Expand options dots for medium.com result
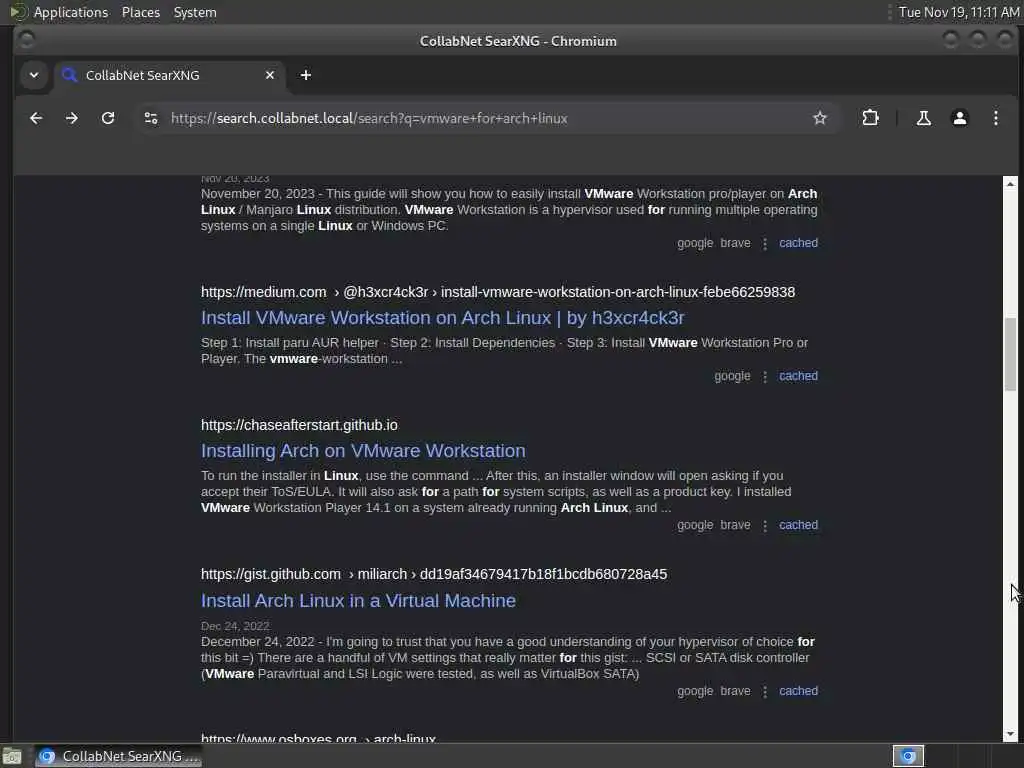The height and width of the screenshot is (768, 1024). coord(765,377)
